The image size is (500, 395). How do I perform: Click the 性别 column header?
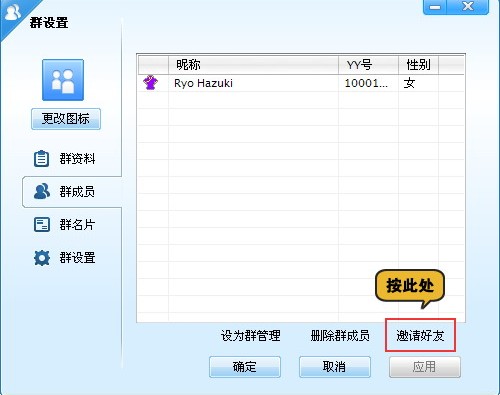[x=418, y=65]
